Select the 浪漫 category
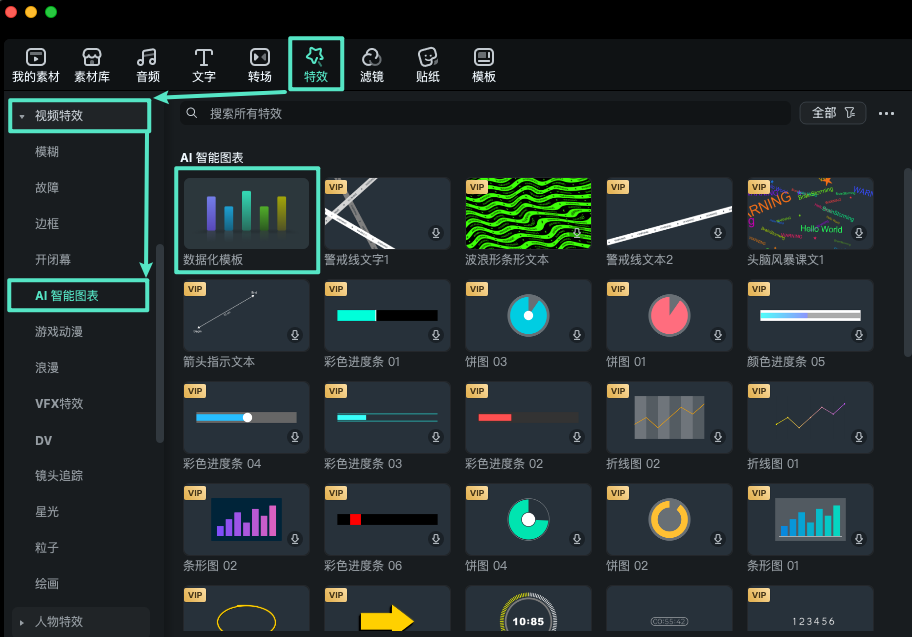This screenshot has width=912, height=637. [x=47, y=368]
